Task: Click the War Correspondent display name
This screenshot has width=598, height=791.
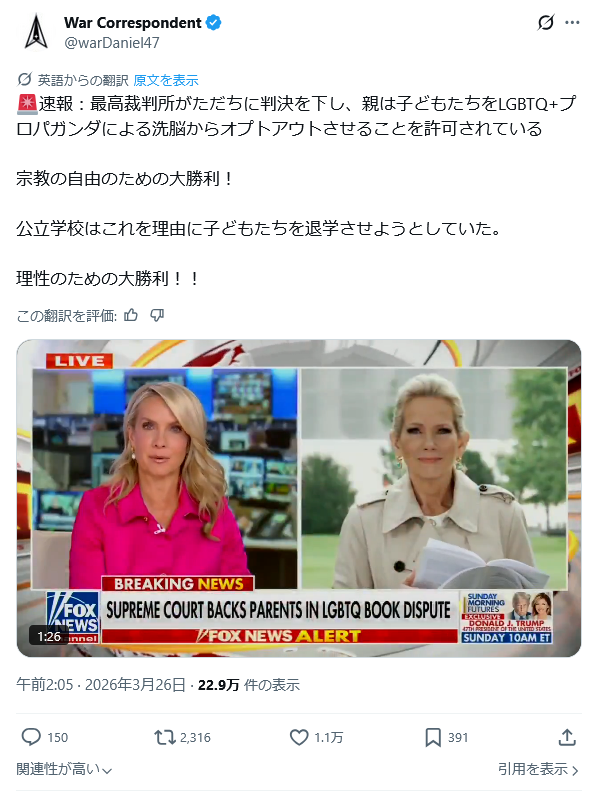Action: [133, 23]
